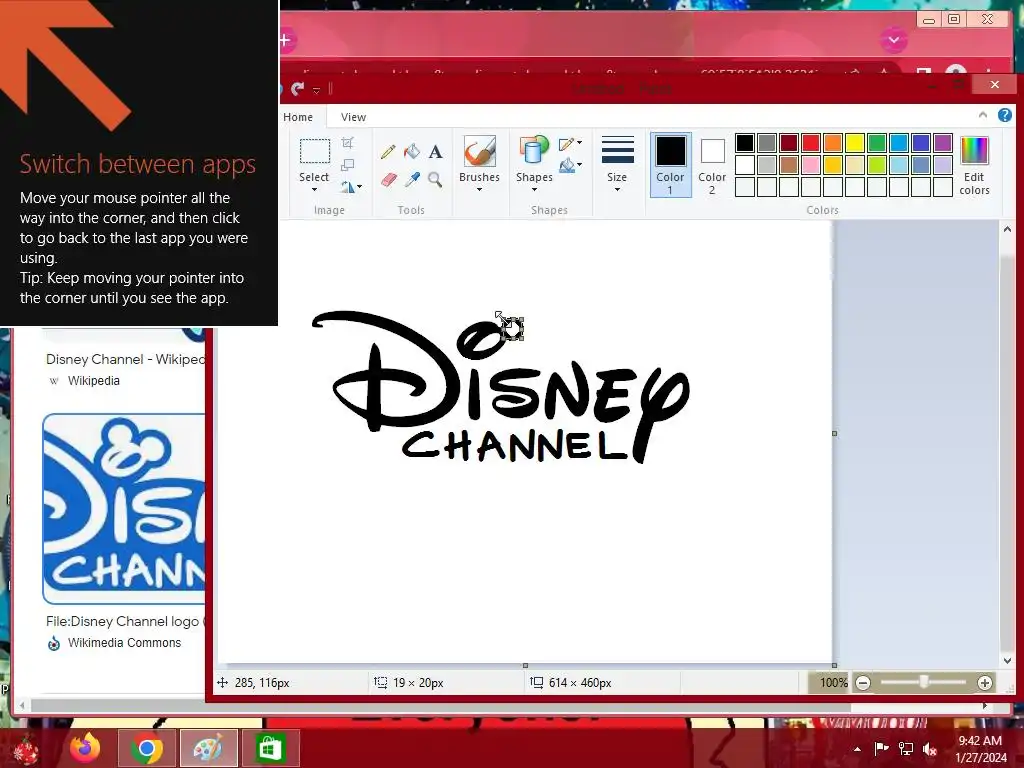Open Disney Channel - Wikipedia result link

[125, 359]
